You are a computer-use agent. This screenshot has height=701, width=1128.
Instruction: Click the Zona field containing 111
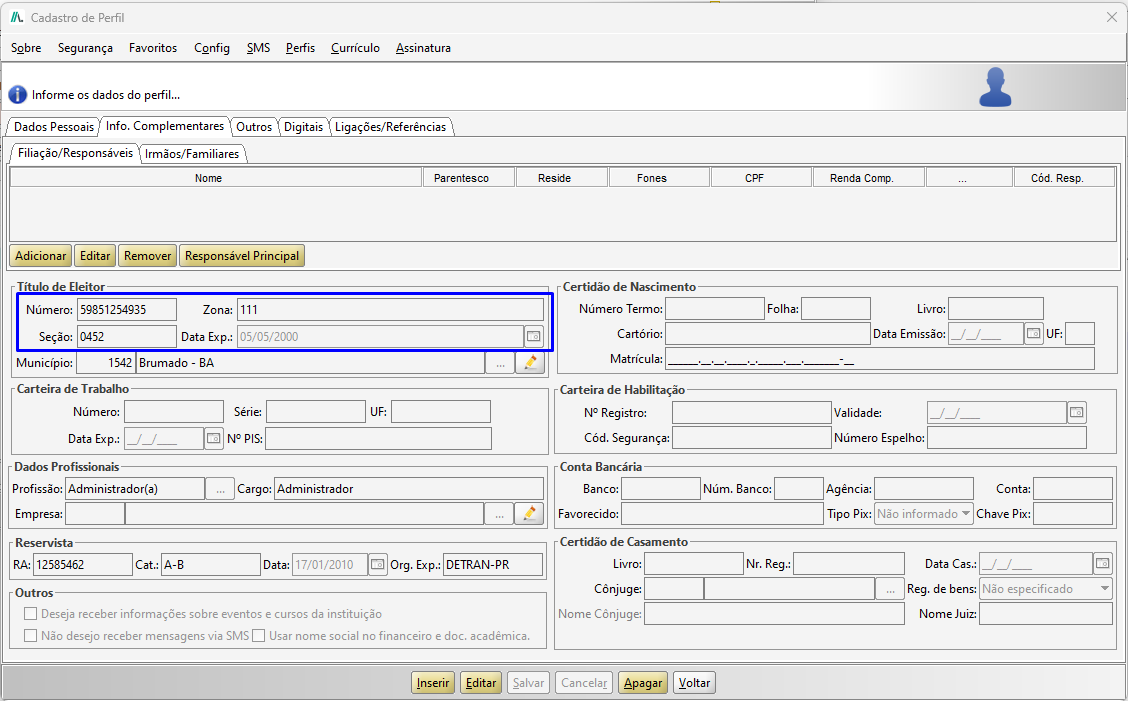(x=390, y=309)
